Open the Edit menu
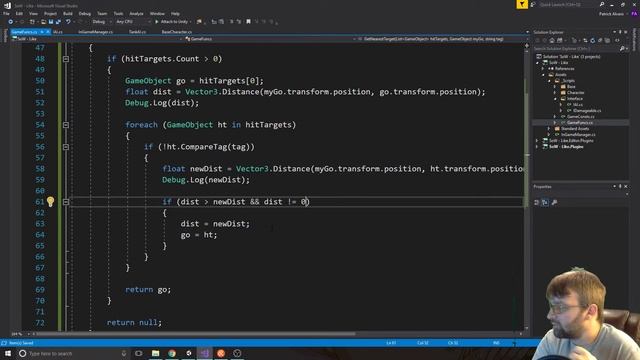 pyautogui.click(x=19, y=13)
